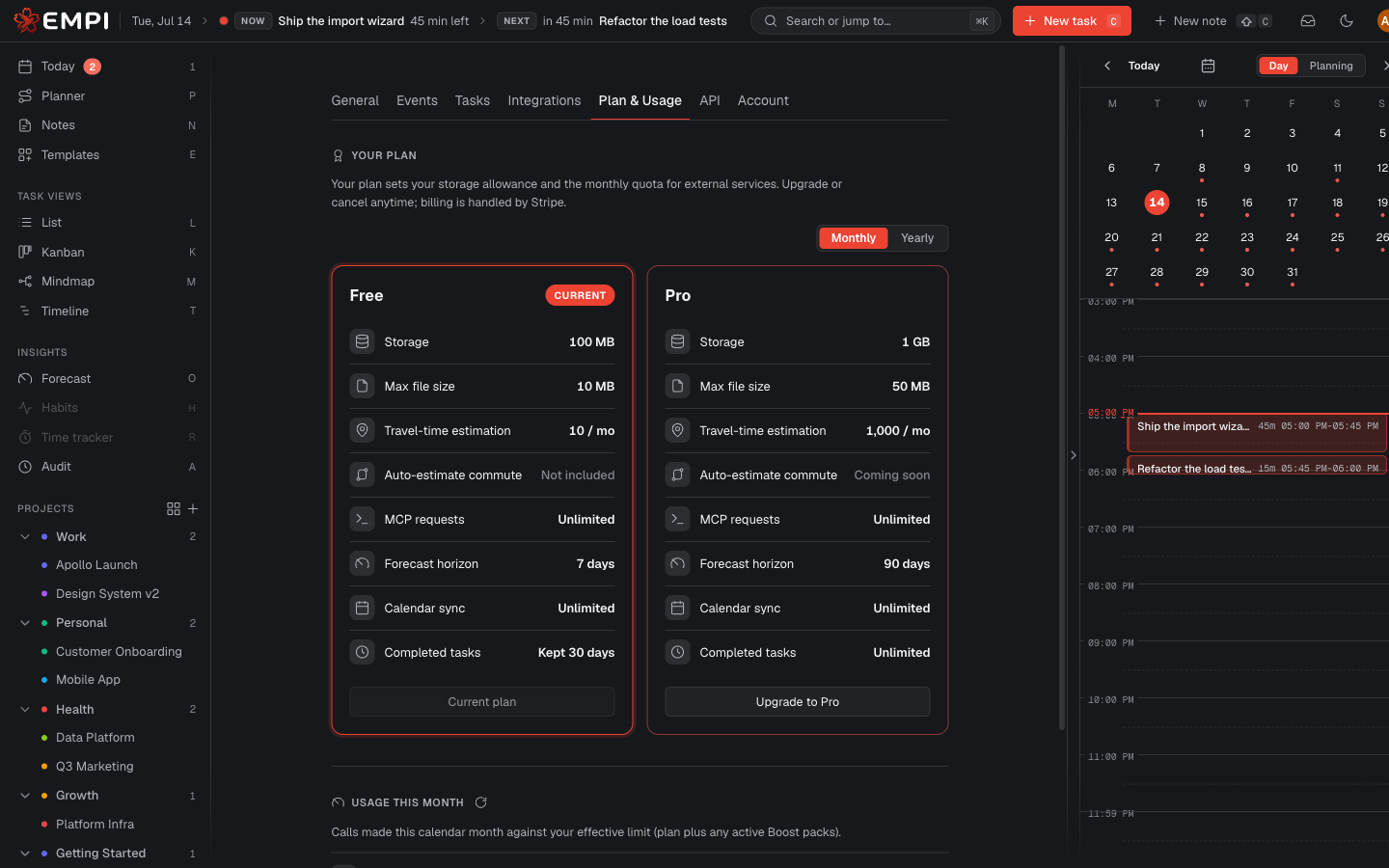Open Time tracker insights
Viewport: 1389px width, 868px height.
point(106,437)
